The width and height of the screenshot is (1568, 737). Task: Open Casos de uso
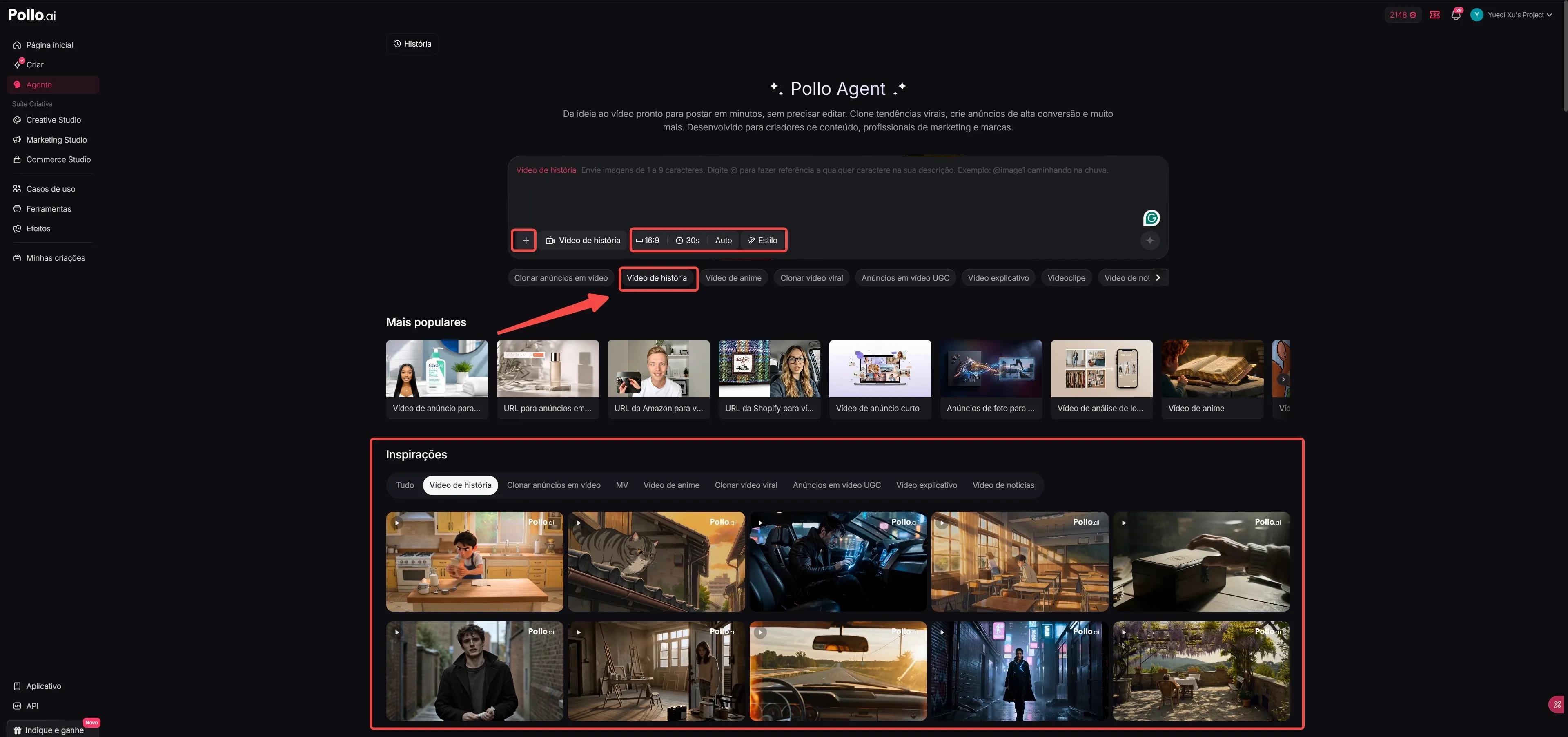click(52, 189)
